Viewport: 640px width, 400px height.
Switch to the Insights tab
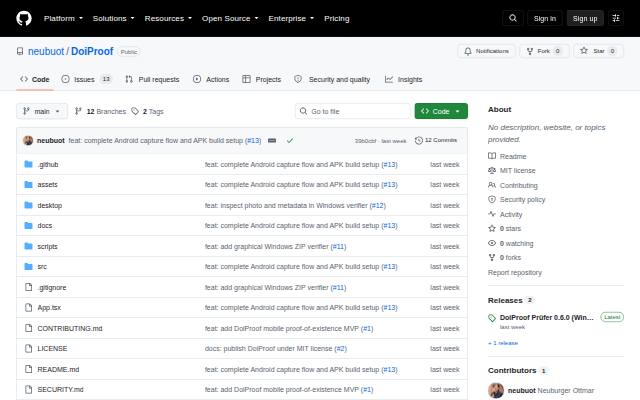(404, 79)
